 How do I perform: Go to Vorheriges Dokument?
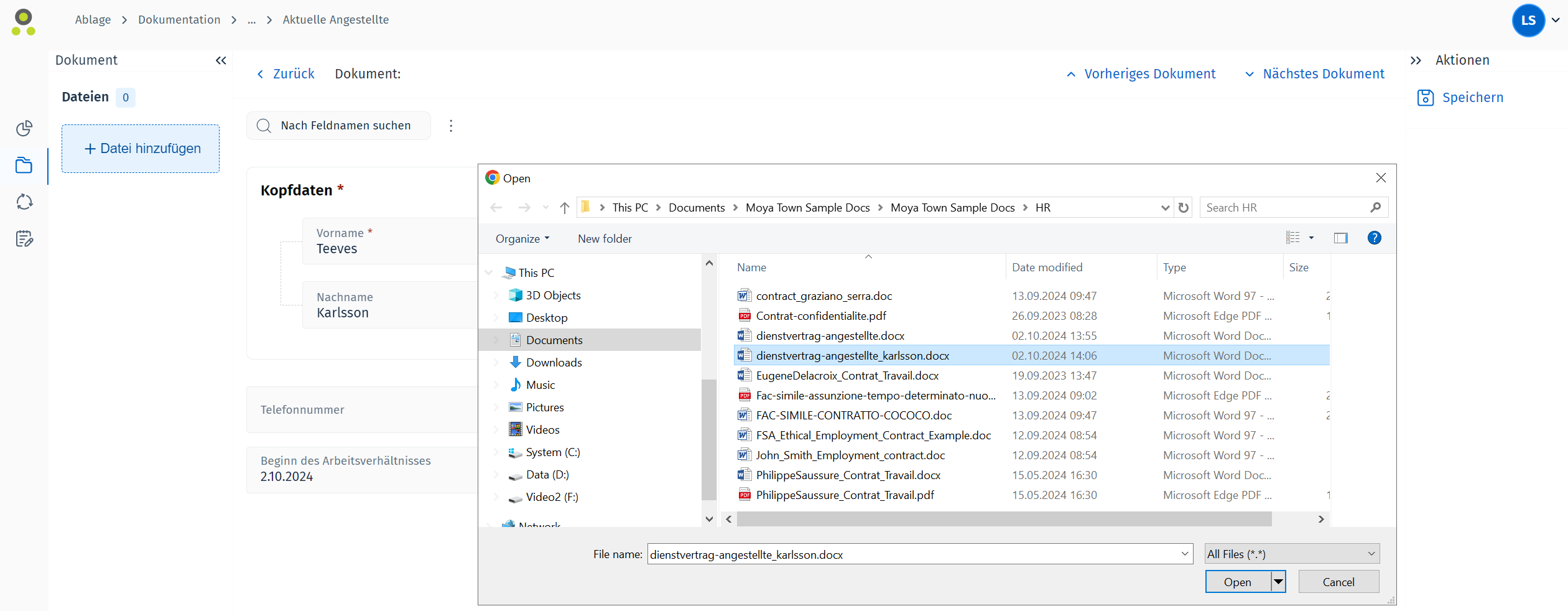(1141, 74)
